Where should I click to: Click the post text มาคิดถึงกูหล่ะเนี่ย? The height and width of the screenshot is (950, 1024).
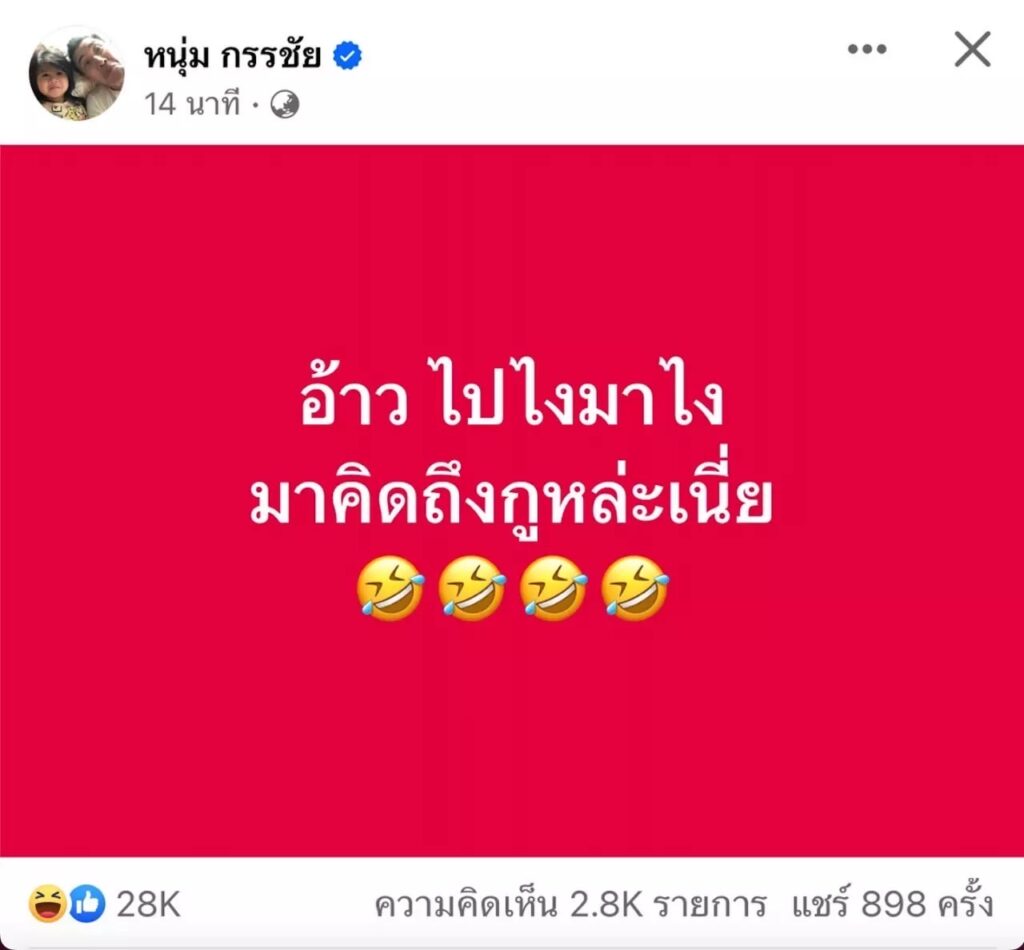click(511, 498)
